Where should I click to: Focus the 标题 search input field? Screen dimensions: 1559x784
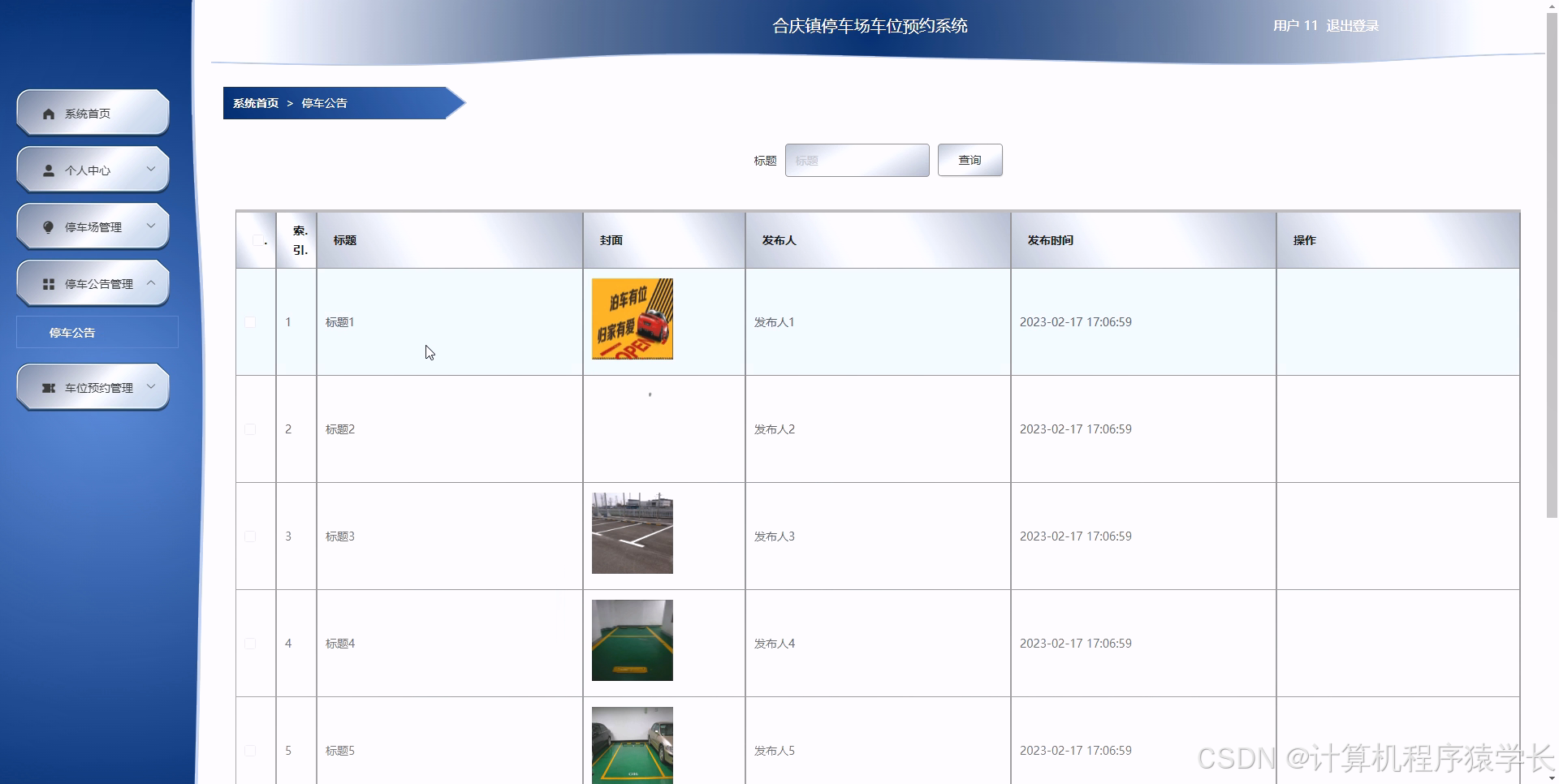pyautogui.click(x=857, y=160)
